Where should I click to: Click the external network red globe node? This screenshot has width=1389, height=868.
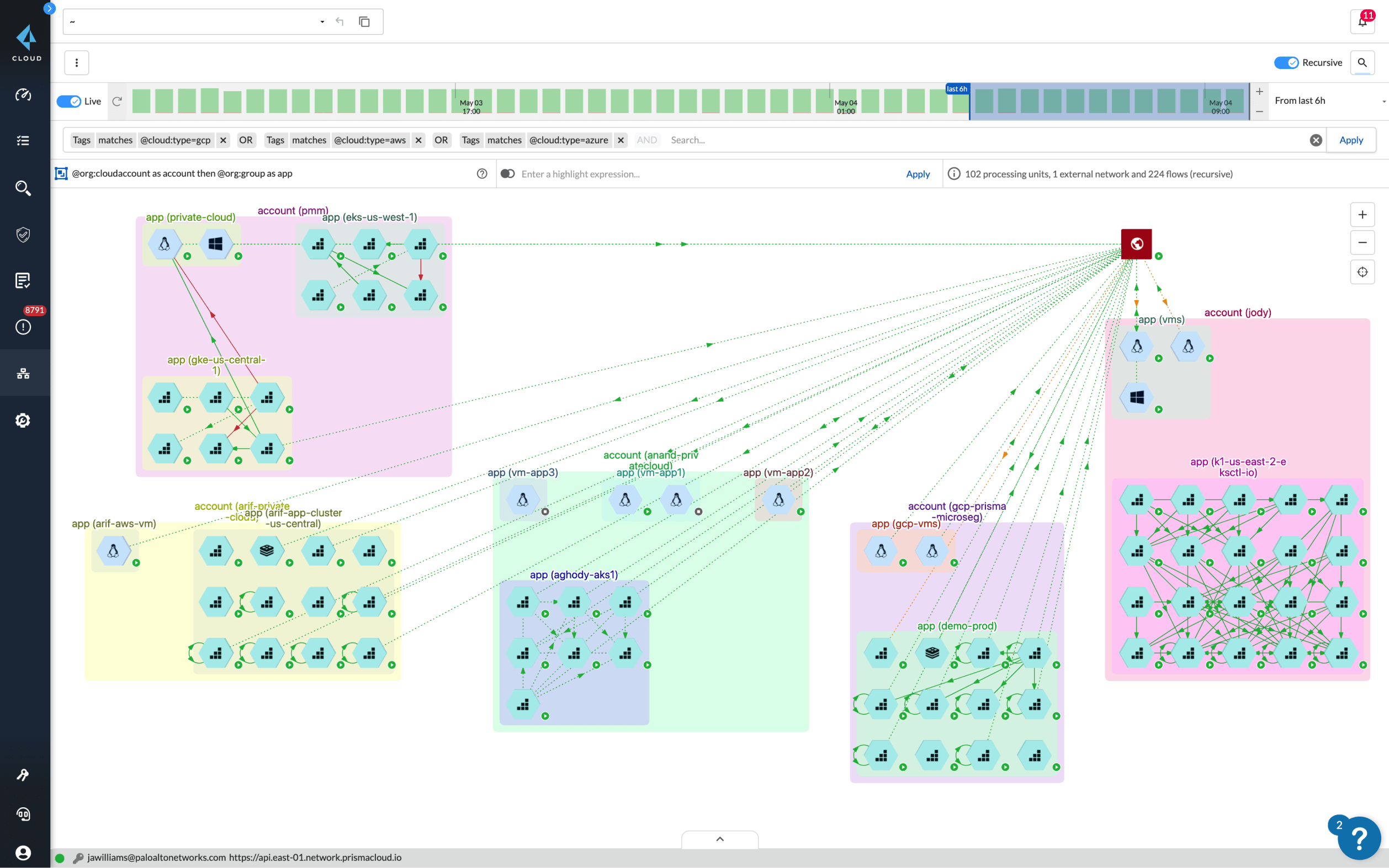(x=1136, y=243)
